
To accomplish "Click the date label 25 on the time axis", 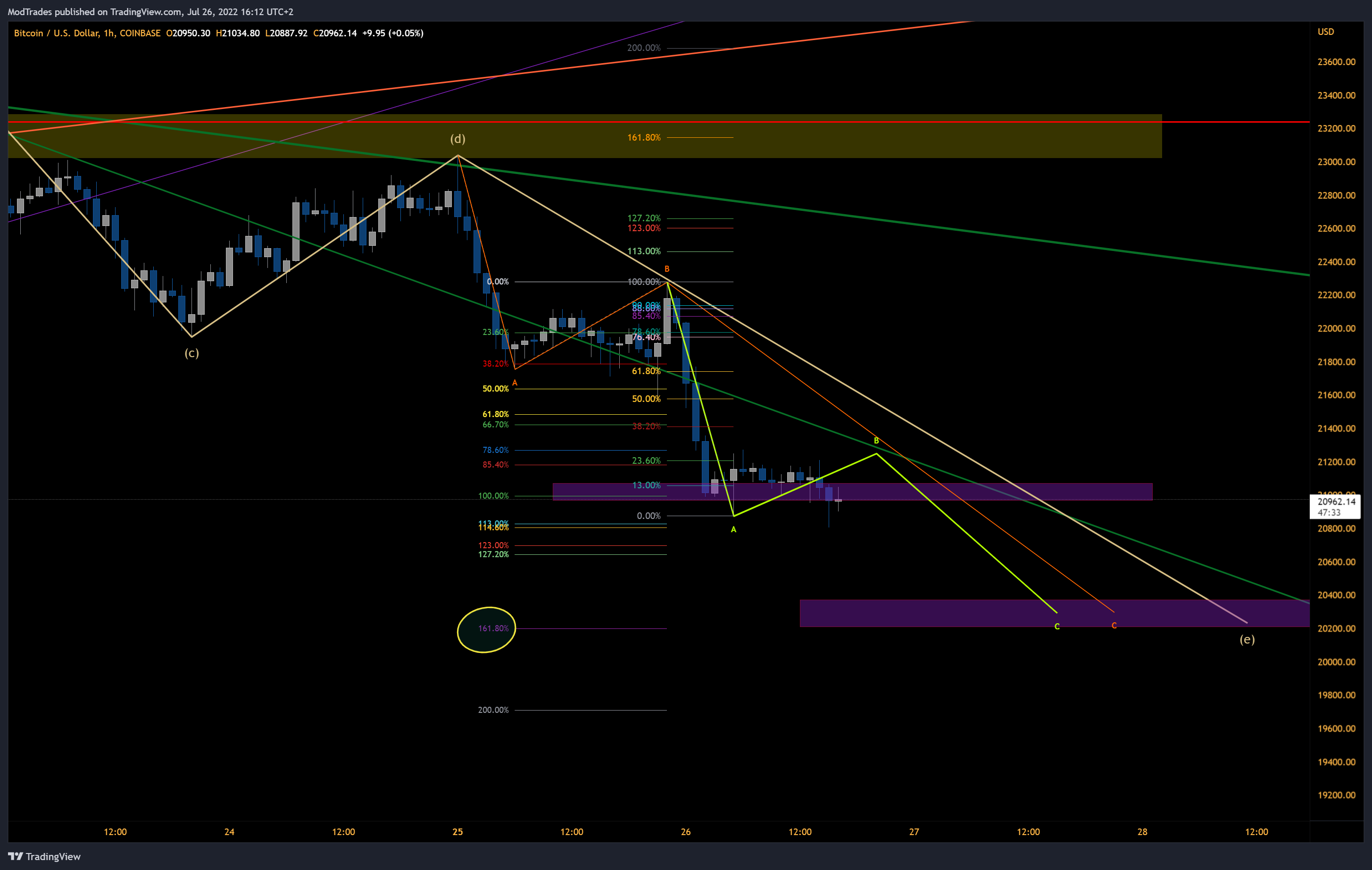I will 457,832.
